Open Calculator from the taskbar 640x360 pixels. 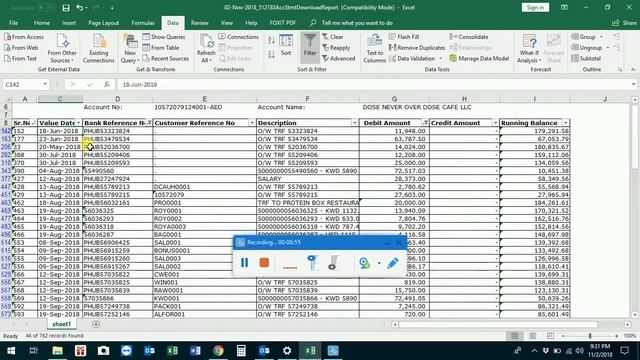click(x=241, y=351)
